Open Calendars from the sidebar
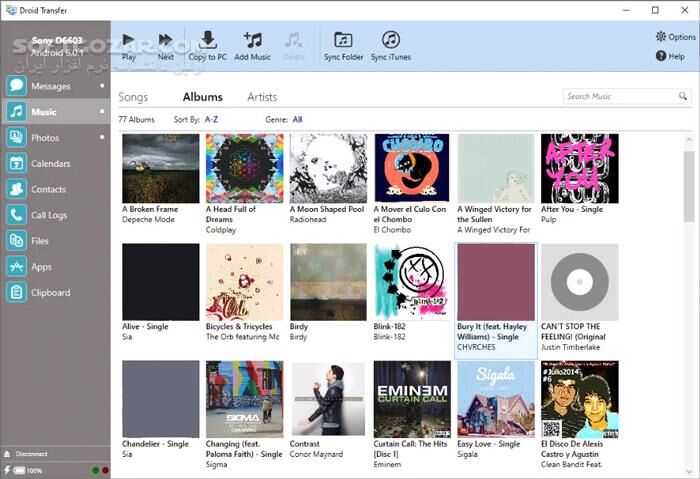This screenshot has height=479, width=700. click(x=50, y=163)
